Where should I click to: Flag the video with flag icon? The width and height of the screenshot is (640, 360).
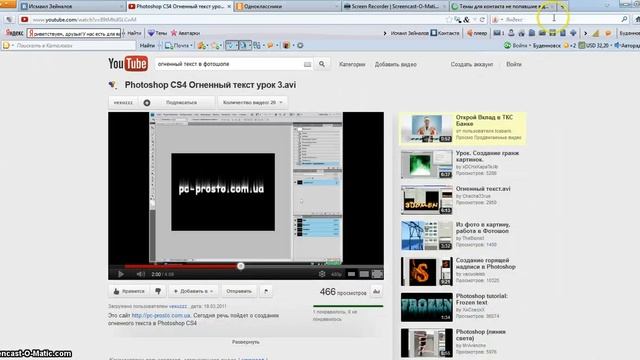266,291
